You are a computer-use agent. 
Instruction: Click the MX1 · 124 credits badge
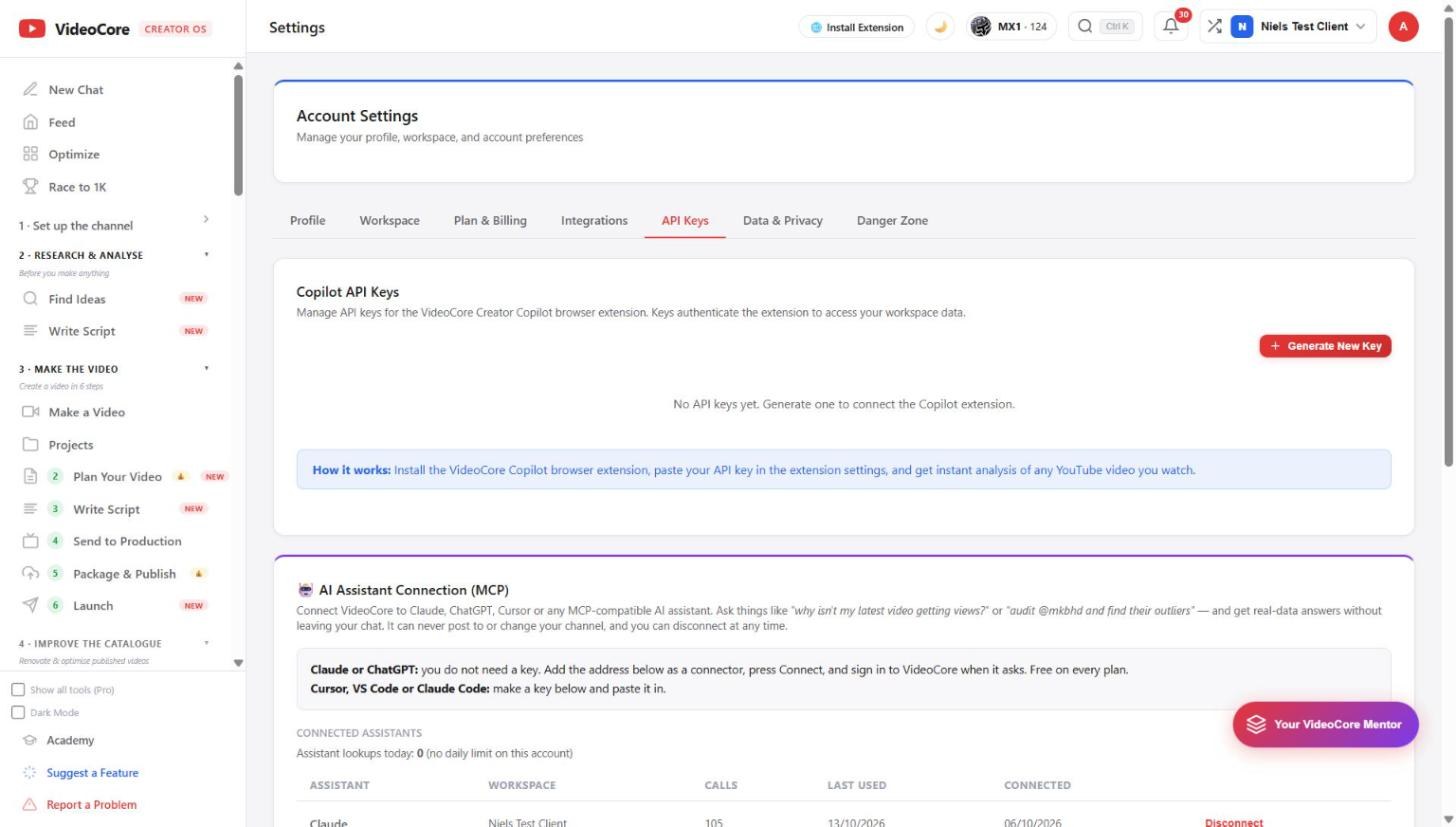pyautogui.click(x=1012, y=27)
